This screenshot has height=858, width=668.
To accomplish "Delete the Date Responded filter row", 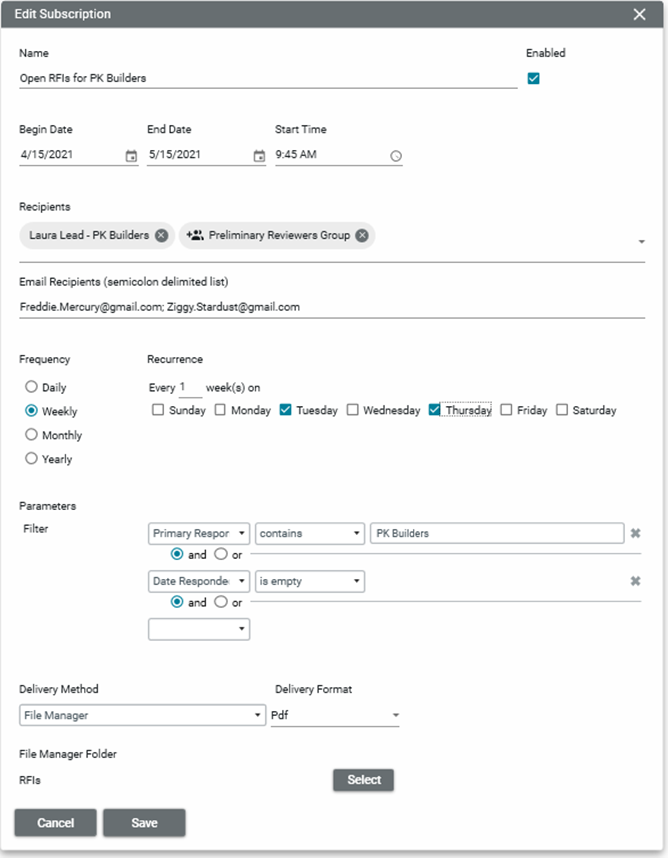I will tap(634, 581).
